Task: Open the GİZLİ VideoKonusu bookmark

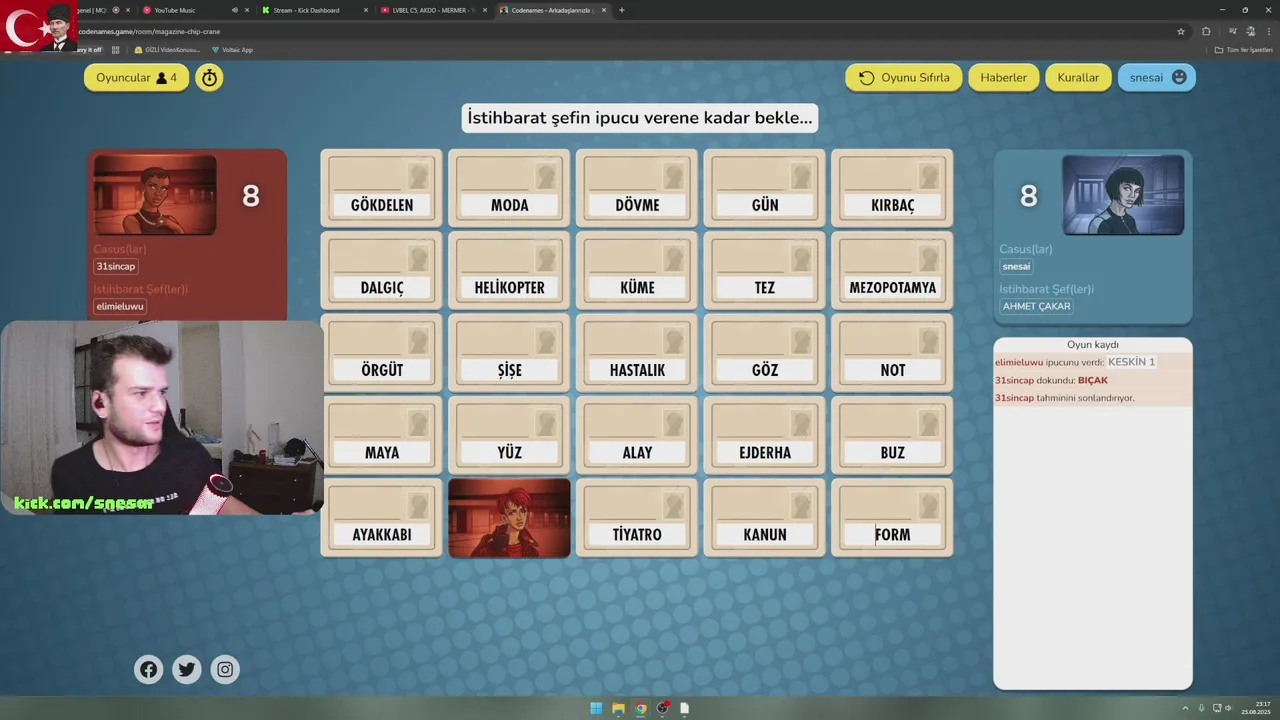Action: [x=167, y=49]
